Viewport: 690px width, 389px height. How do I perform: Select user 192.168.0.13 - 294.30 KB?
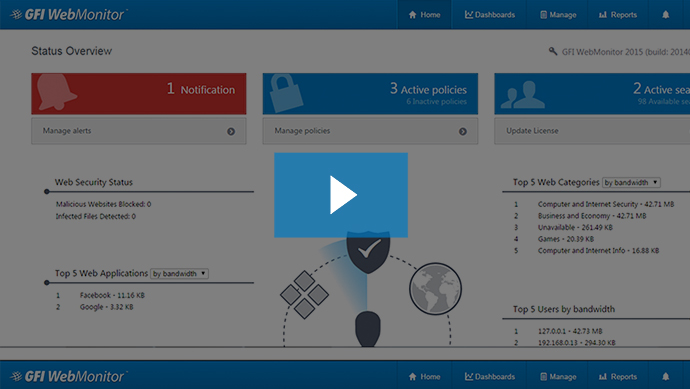coord(577,342)
